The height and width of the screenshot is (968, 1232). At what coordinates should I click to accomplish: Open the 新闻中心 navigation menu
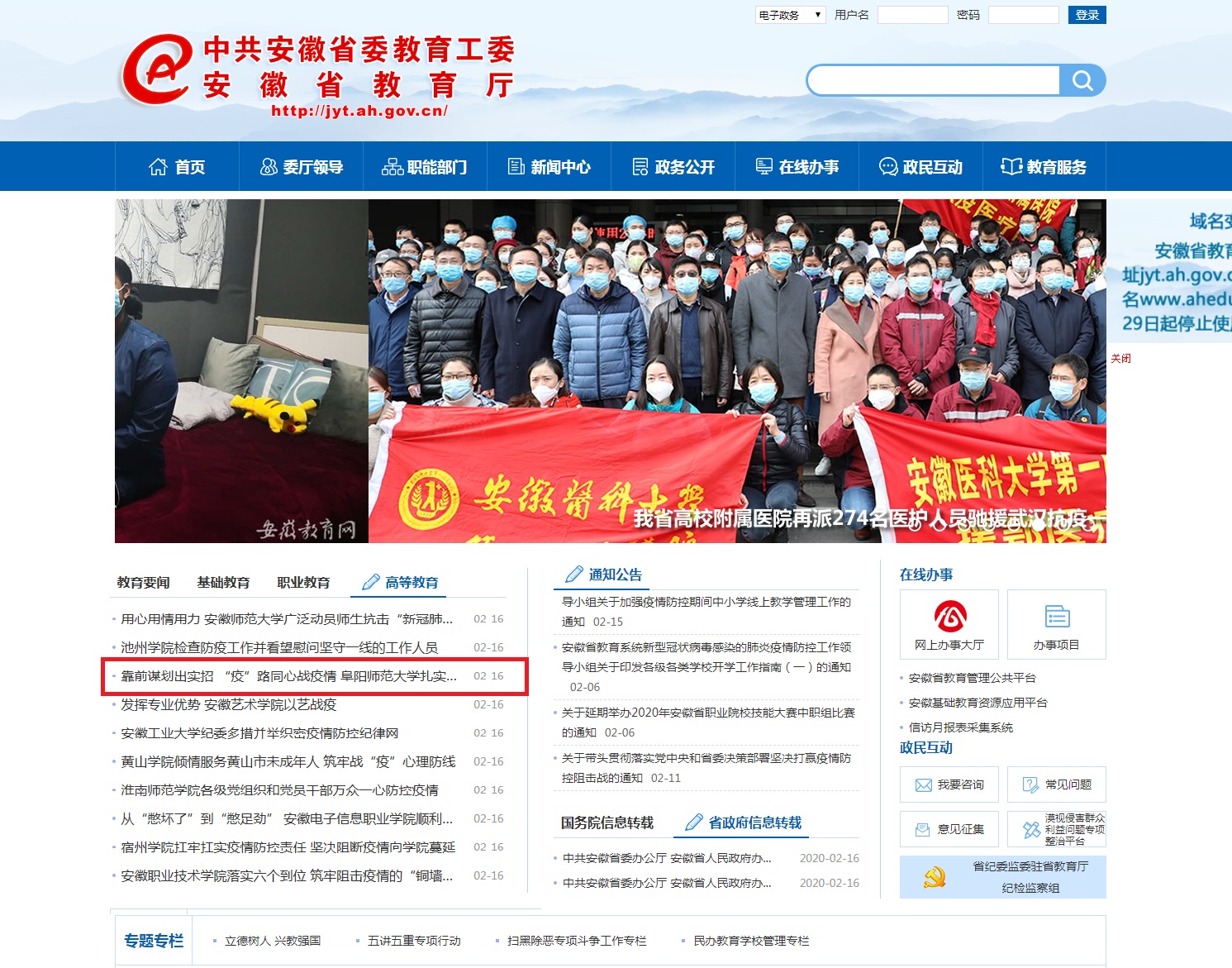pos(549,167)
